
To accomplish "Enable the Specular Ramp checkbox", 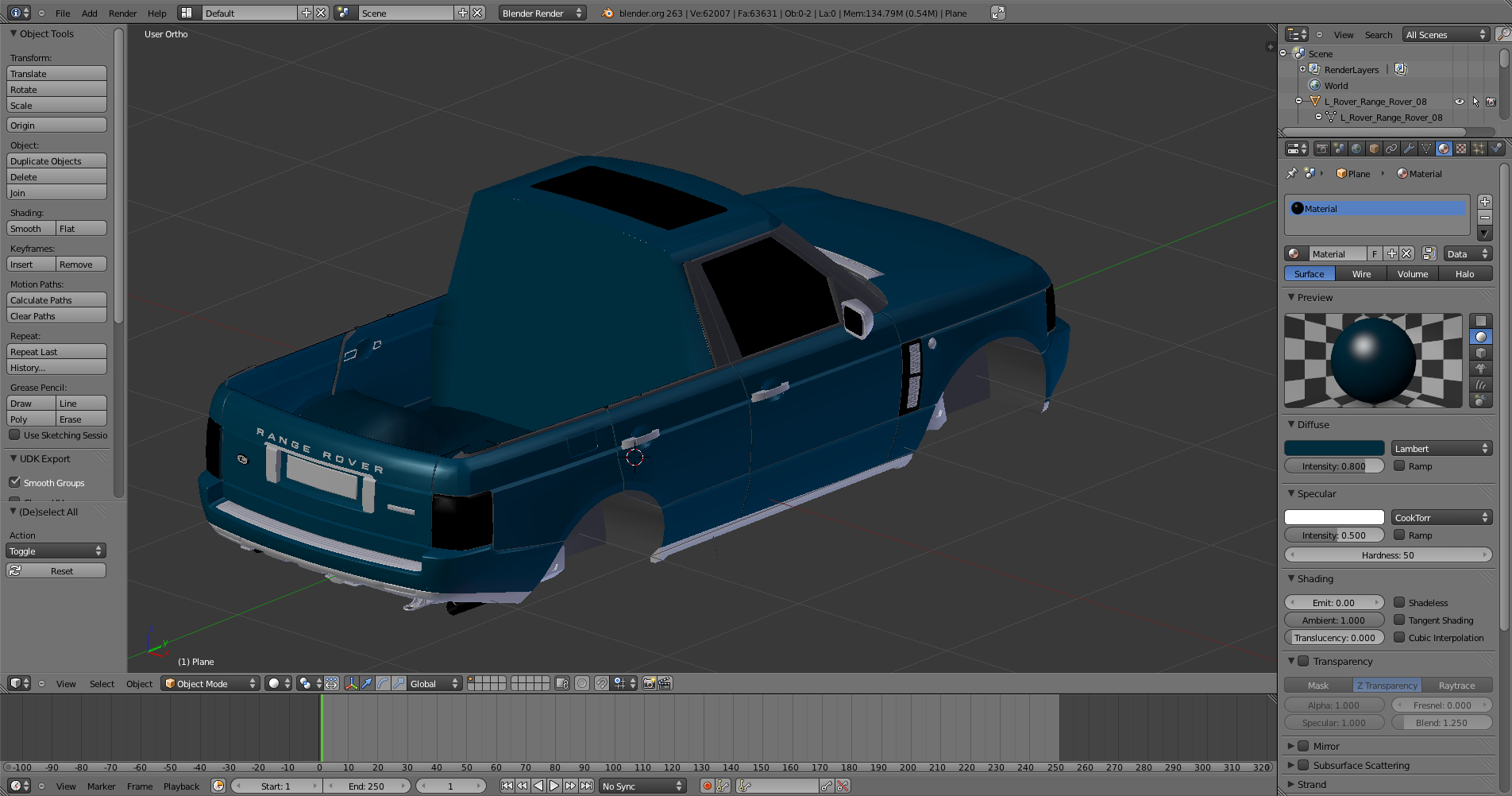I will [1399, 535].
